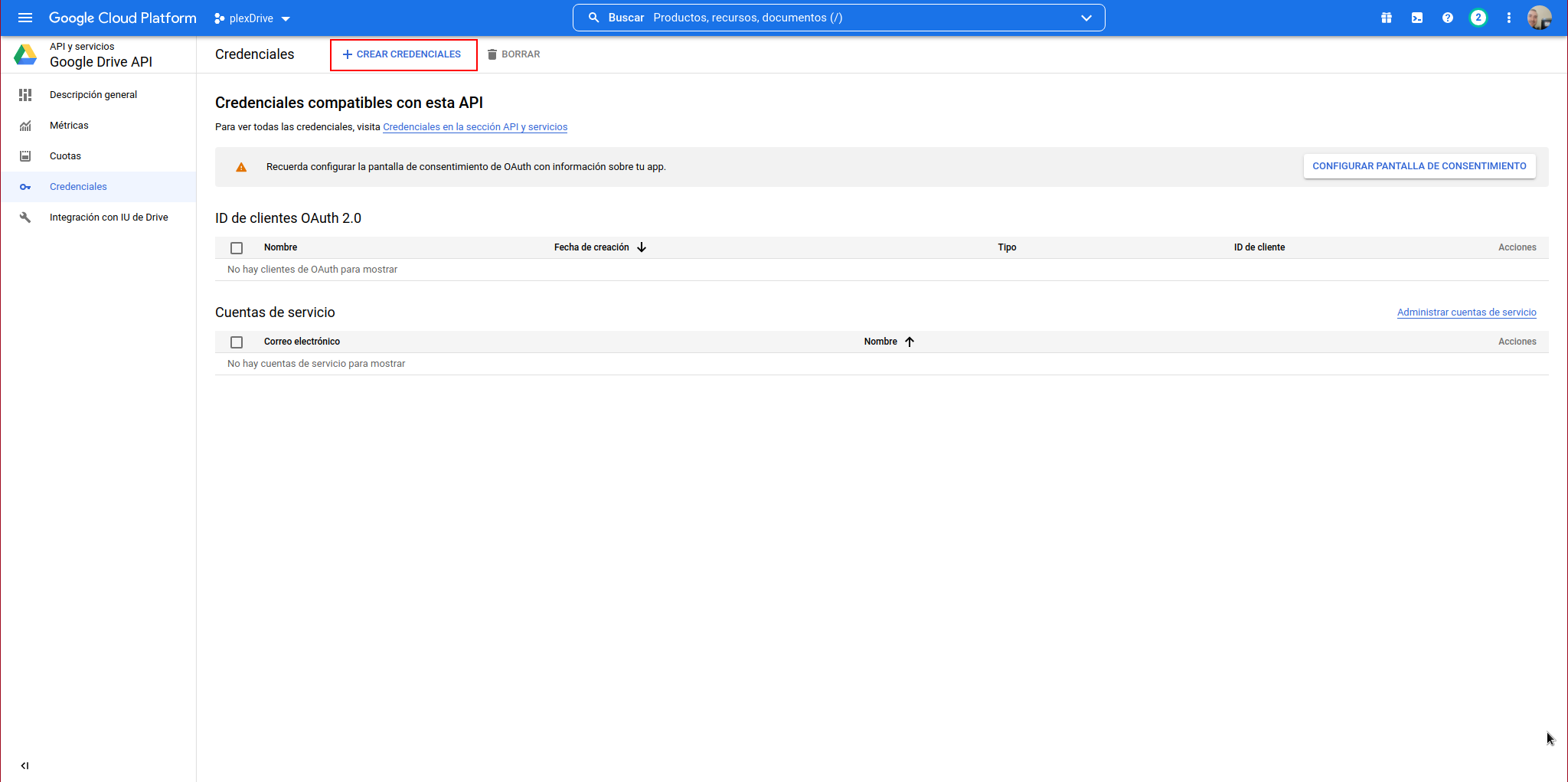Select all OAuth clients checkbox
1568x782 pixels.
237,248
